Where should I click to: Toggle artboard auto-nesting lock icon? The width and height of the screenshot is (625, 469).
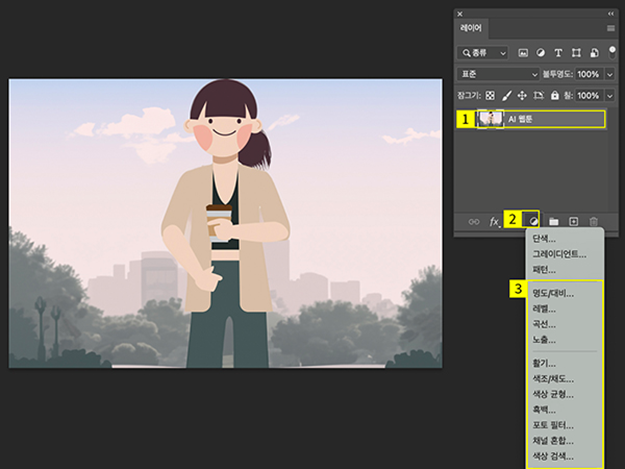[538, 96]
